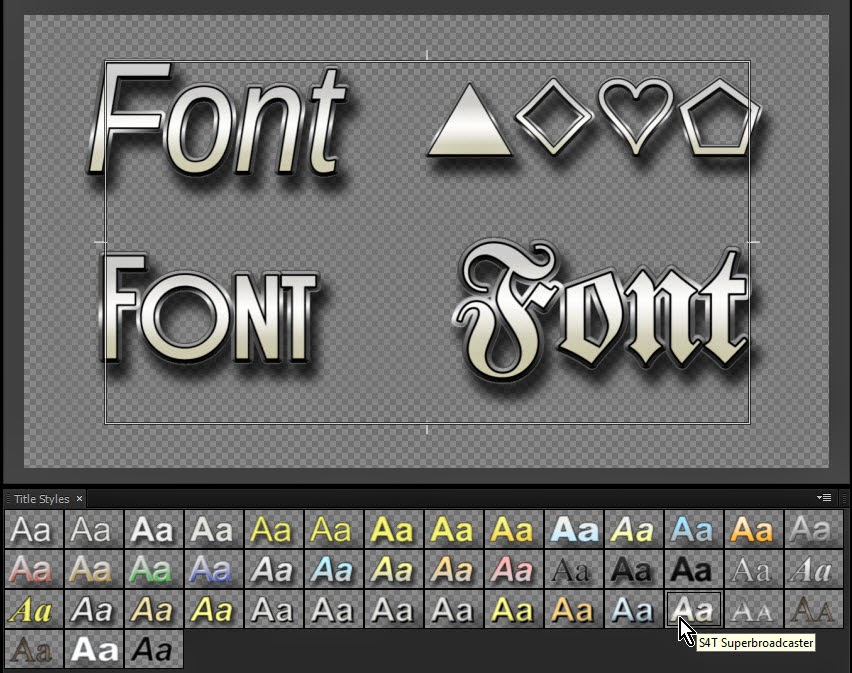
Task: Apply the blue gradient Aa style
Action: pyautogui.click(x=210, y=570)
